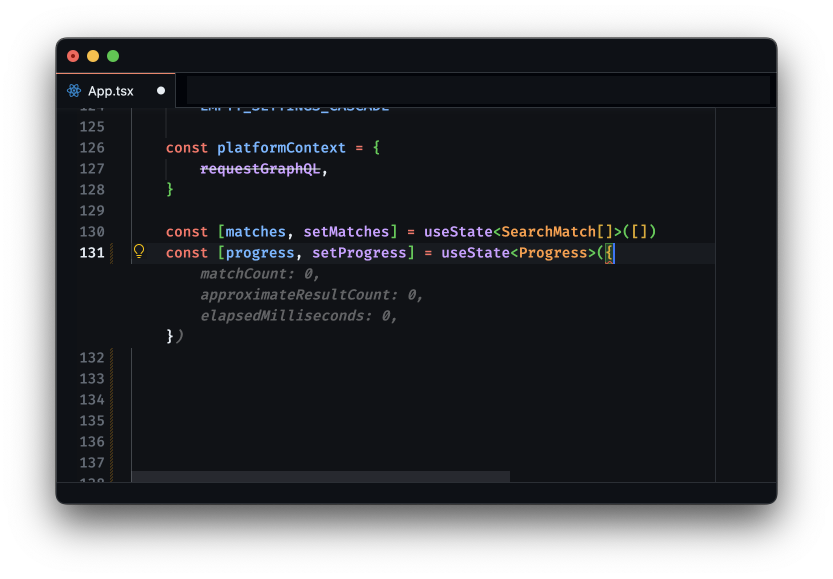Click the useState call on line 130
Viewport: 833px width, 579px height.
pyautogui.click(x=458, y=232)
